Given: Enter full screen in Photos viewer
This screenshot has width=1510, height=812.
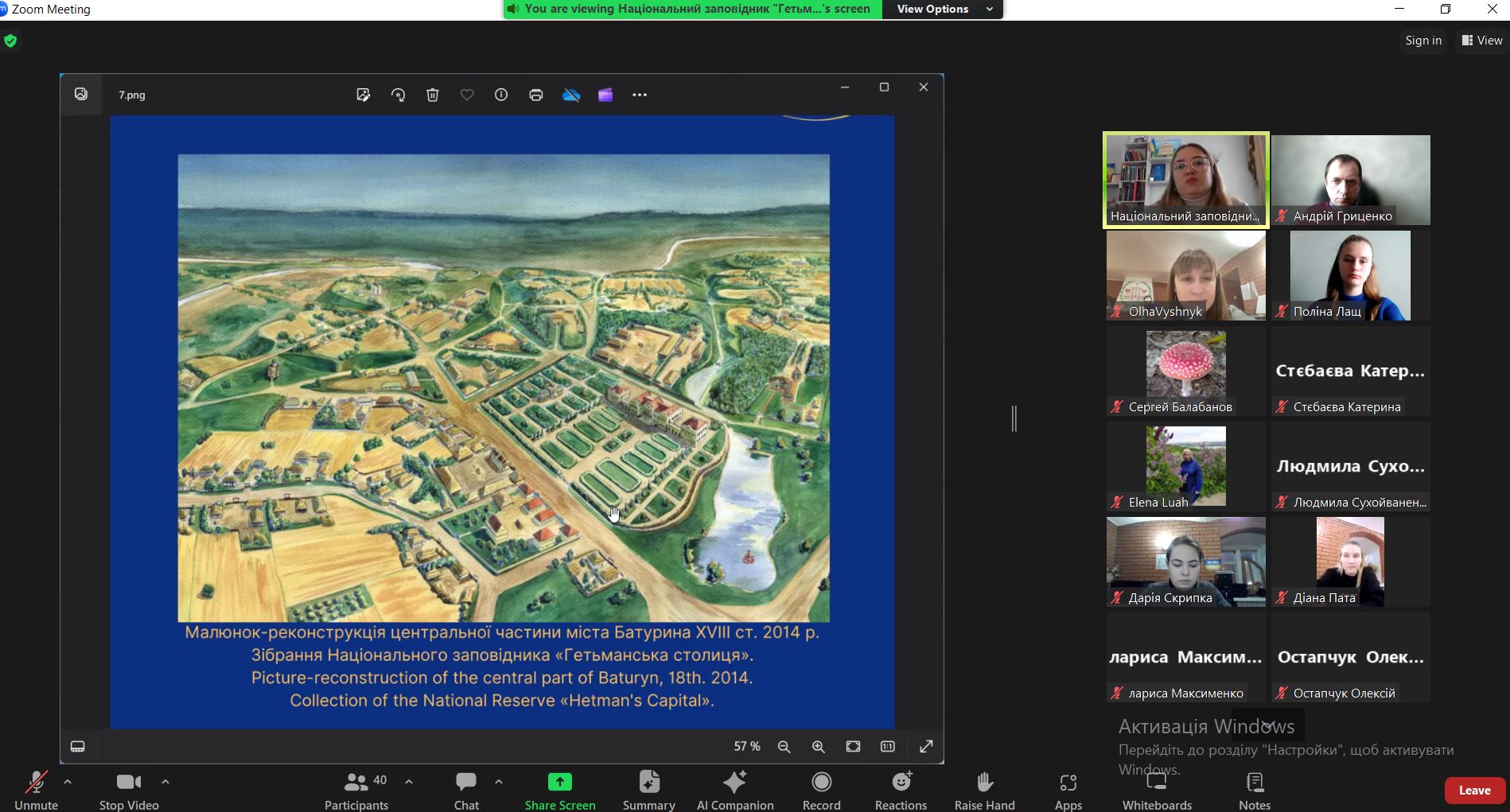Looking at the screenshot, I should (x=926, y=746).
